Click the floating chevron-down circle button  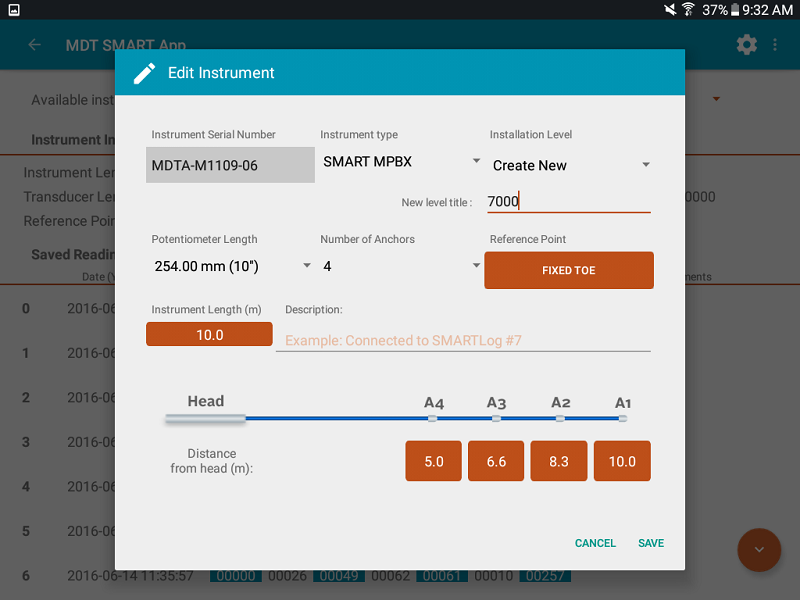coord(759,550)
